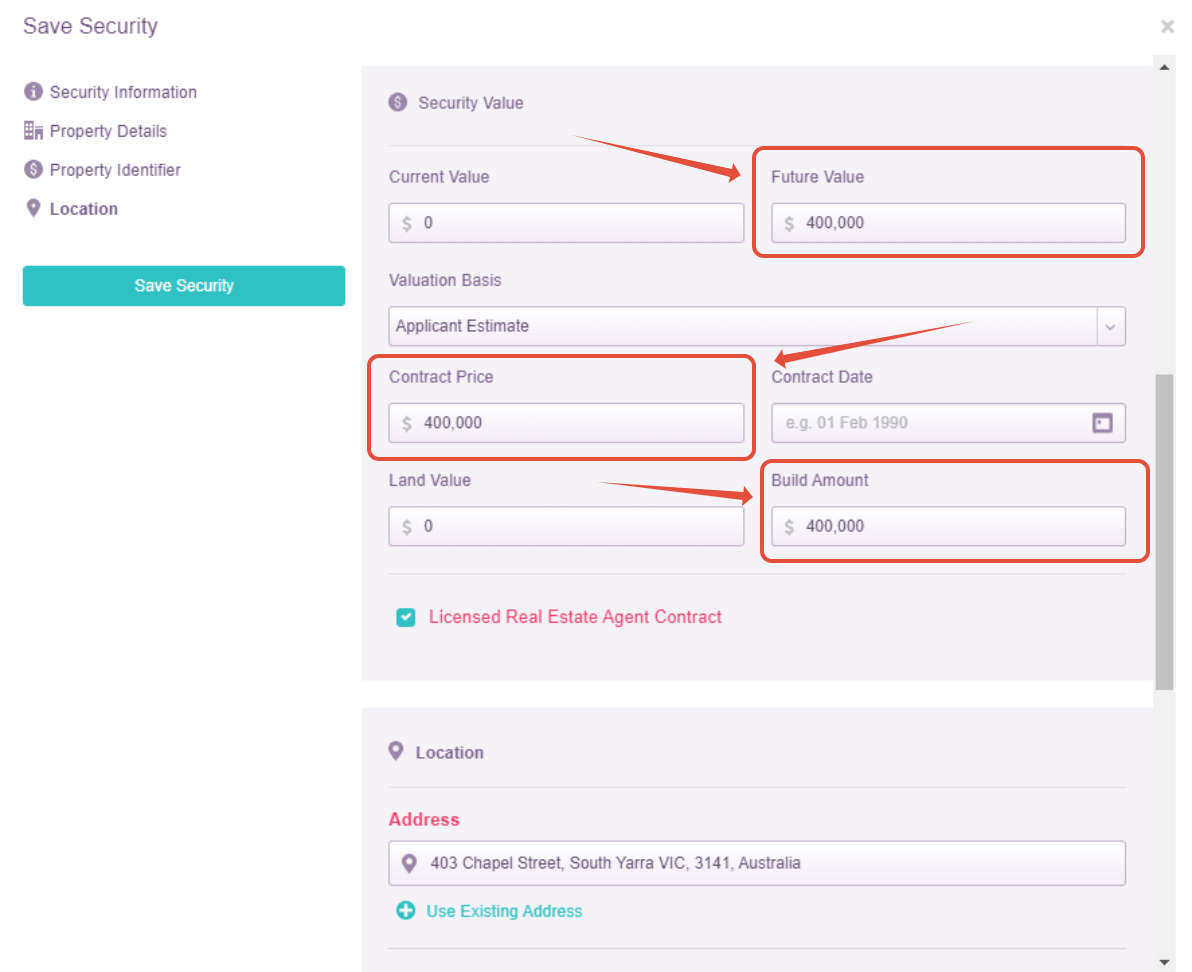Uncheck the Licensed Real Estate Agent Contract checkbox

click(x=405, y=618)
